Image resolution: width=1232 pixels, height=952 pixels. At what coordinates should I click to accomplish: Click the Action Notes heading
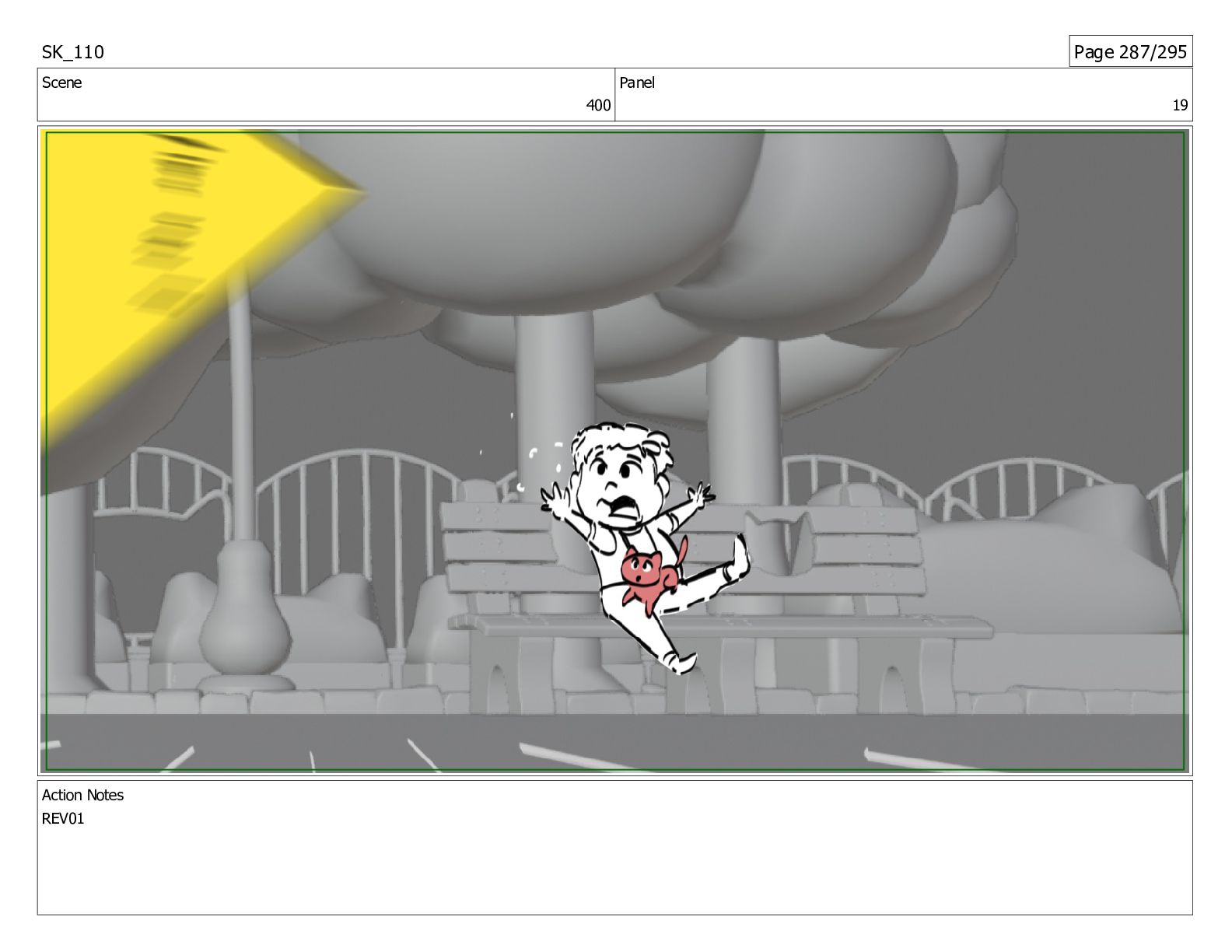[x=82, y=795]
